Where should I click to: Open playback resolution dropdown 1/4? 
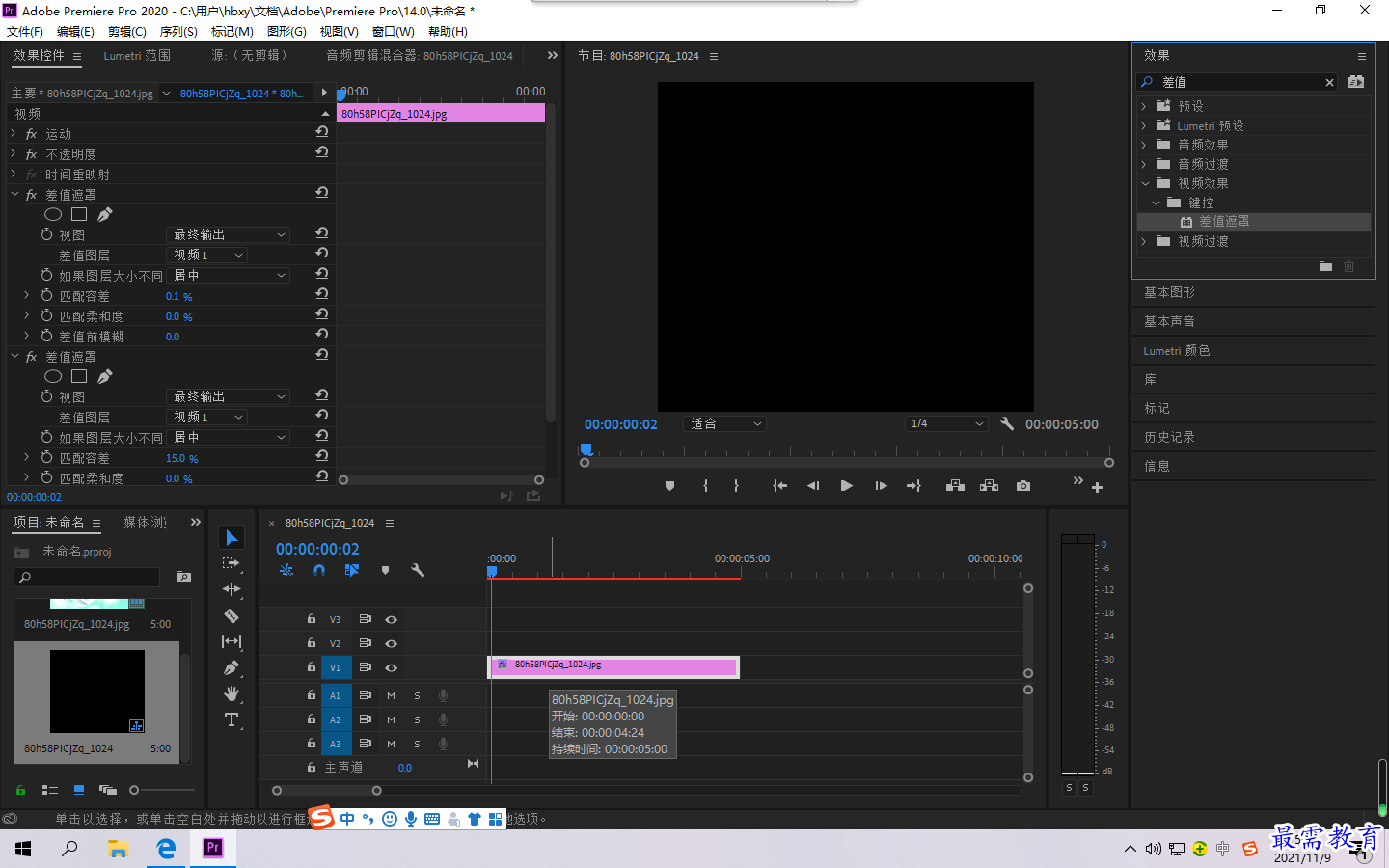tap(947, 423)
